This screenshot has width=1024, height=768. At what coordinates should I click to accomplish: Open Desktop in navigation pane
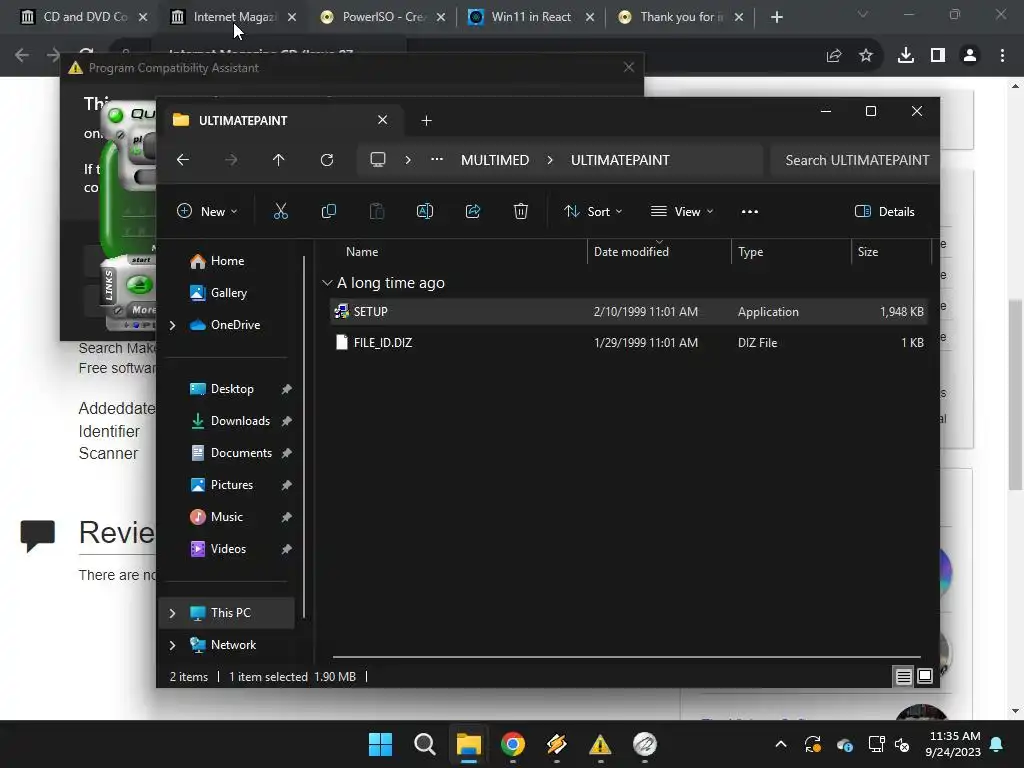pyautogui.click(x=226, y=389)
